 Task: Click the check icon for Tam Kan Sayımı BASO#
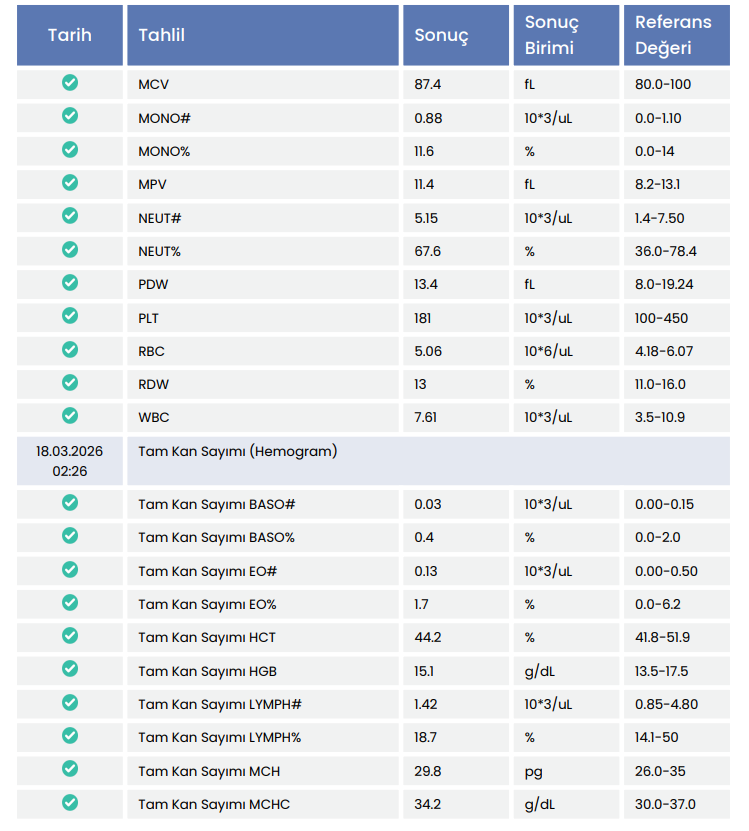point(70,503)
